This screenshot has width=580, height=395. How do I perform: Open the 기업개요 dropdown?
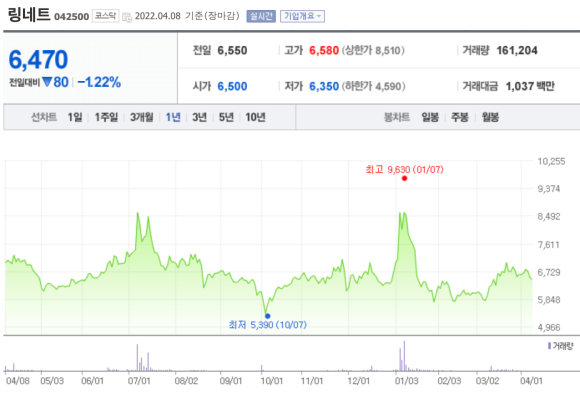pyautogui.click(x=302, y=16)
